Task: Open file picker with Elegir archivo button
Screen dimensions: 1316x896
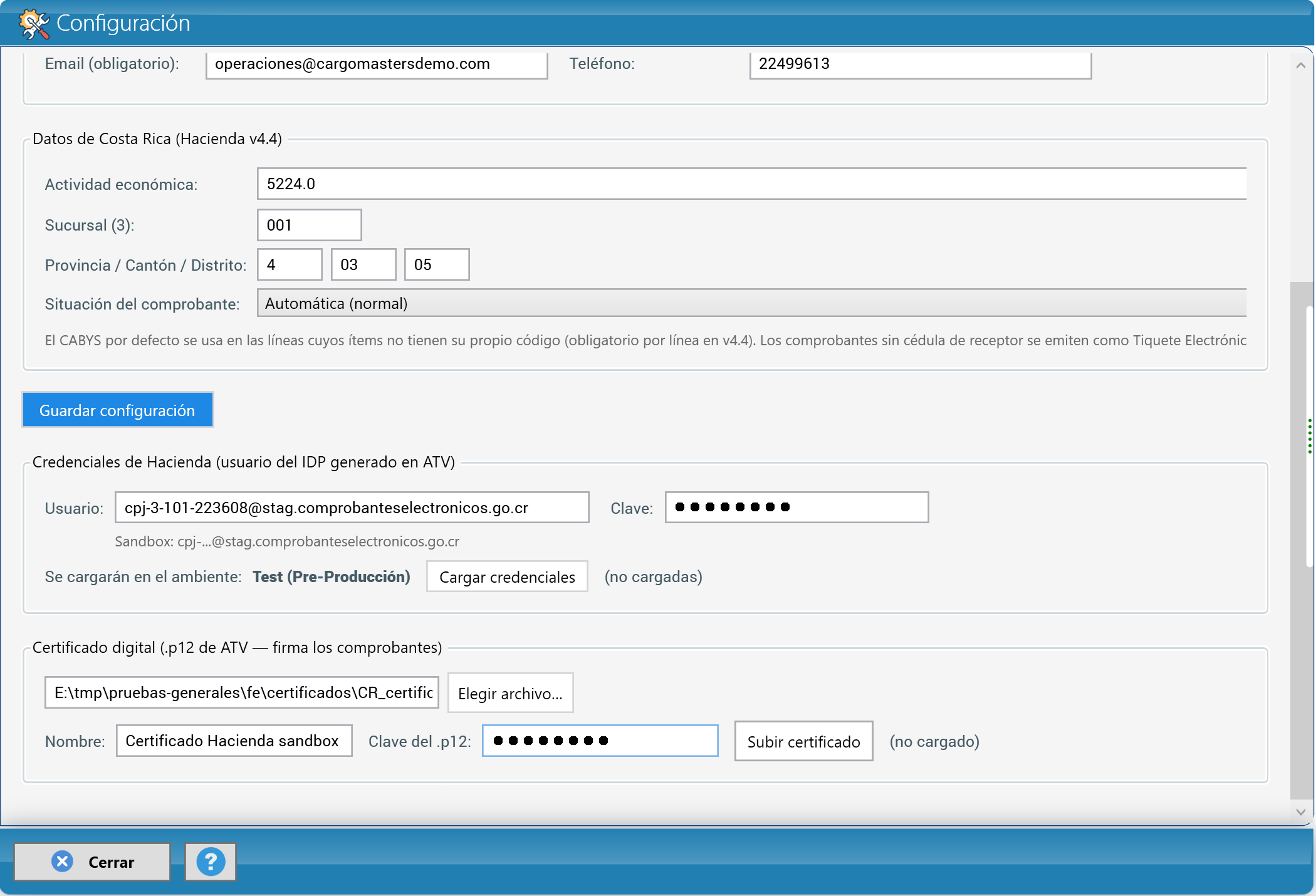Action: click(x=510, y=693)
